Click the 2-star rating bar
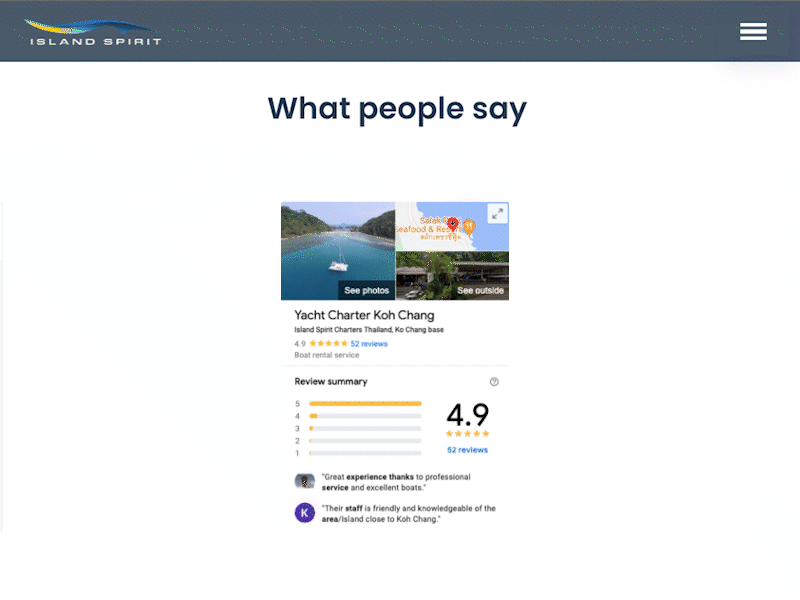The height and width of the screenshot is (600, 800). pos(365,441)
